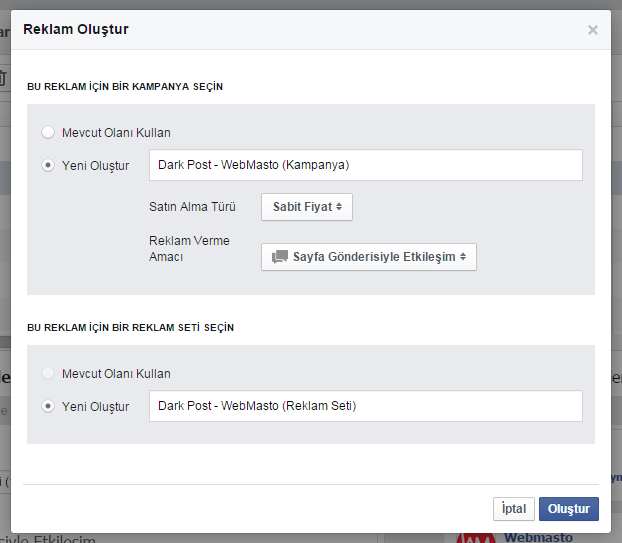The width and height of the screenshot is (622, 543).
Task: Close the Reklam Oluştur dialog
Action: pyautogui.click(x=593, y=30)
